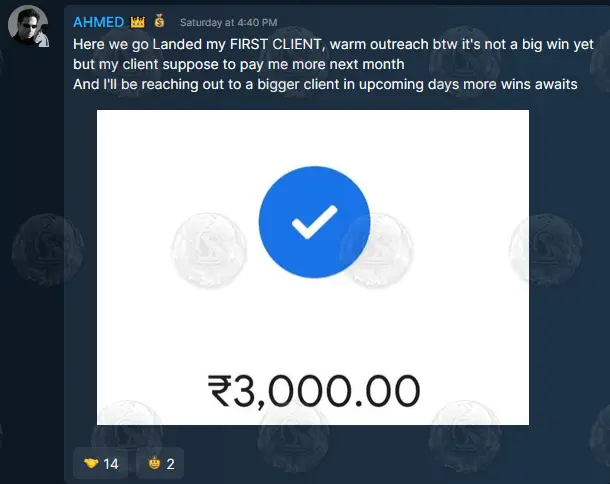The image size is (610, 484).
Task: Click the handshake emoji in the reactions
Action: 91,463
